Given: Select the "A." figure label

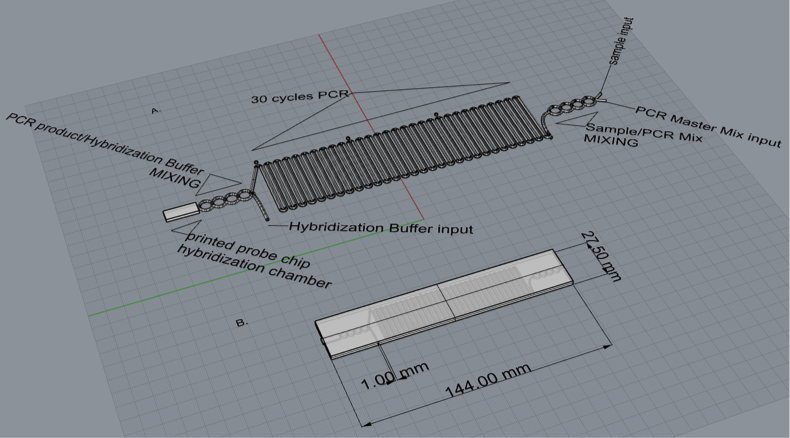Looking at the screenshot, I should click(155, 110).
